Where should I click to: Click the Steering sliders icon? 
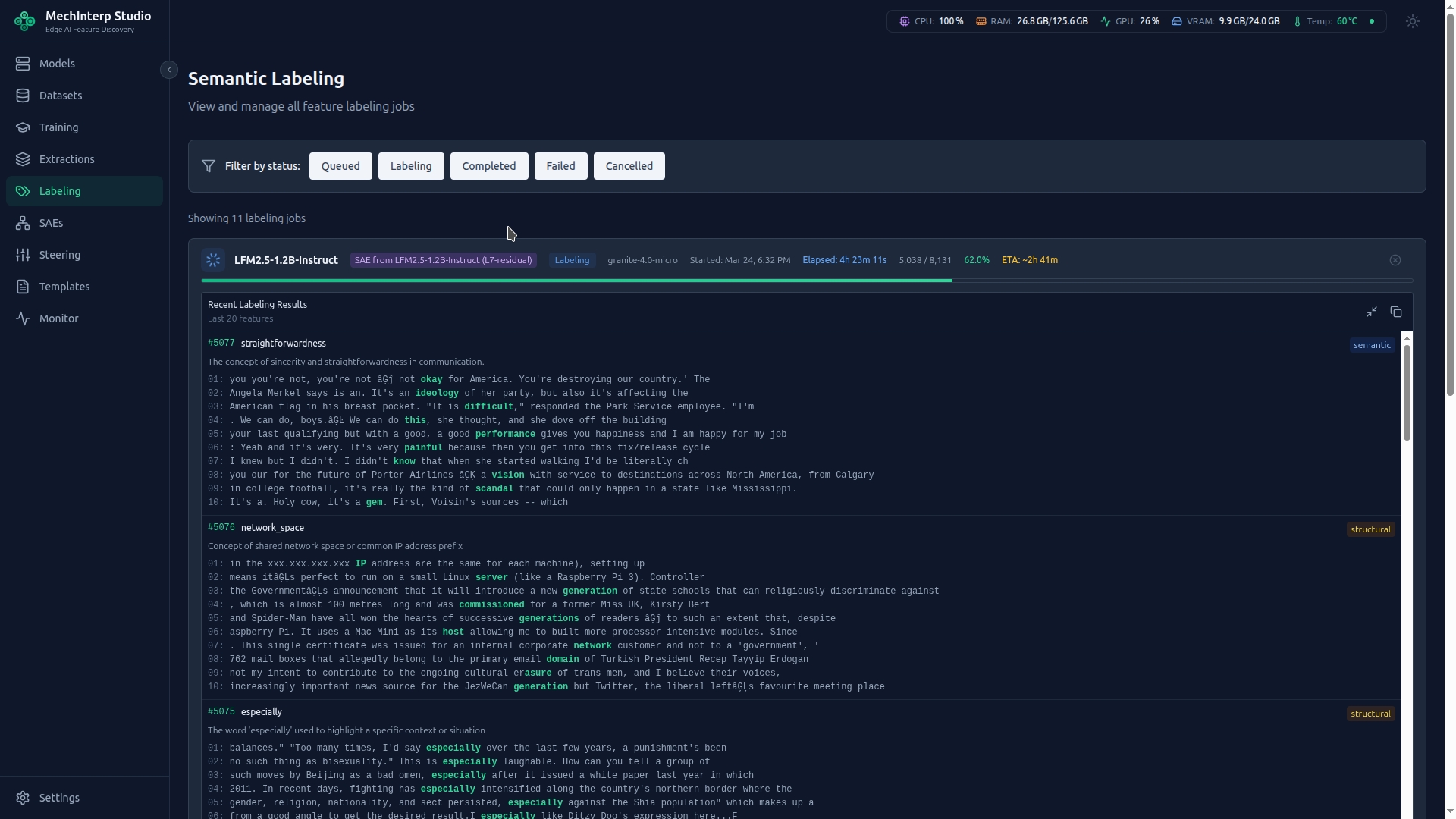pyautogui.click(x=23, y=255)
